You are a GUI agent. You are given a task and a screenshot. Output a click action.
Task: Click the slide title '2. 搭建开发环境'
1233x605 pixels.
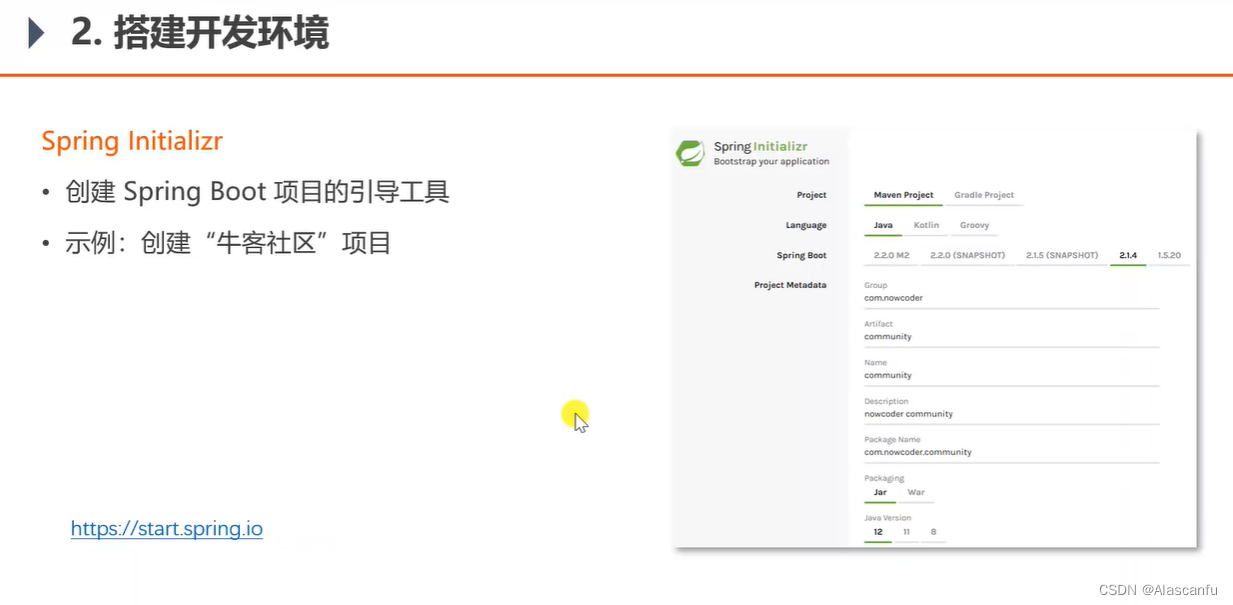(200, 33)
